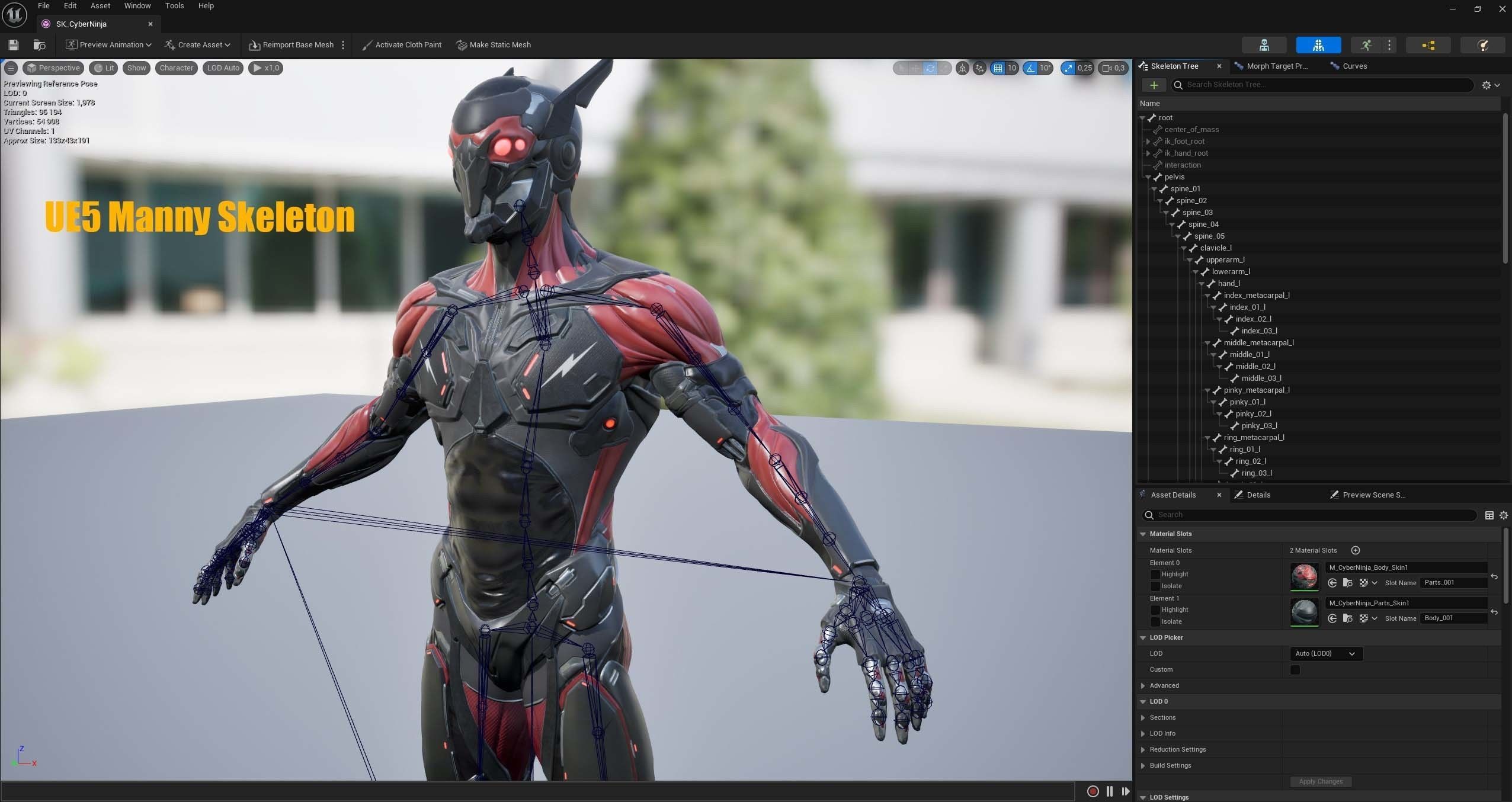Screen dimensions: 1512x802
Task: Collapse Material Slots section
Action: 1143,534
